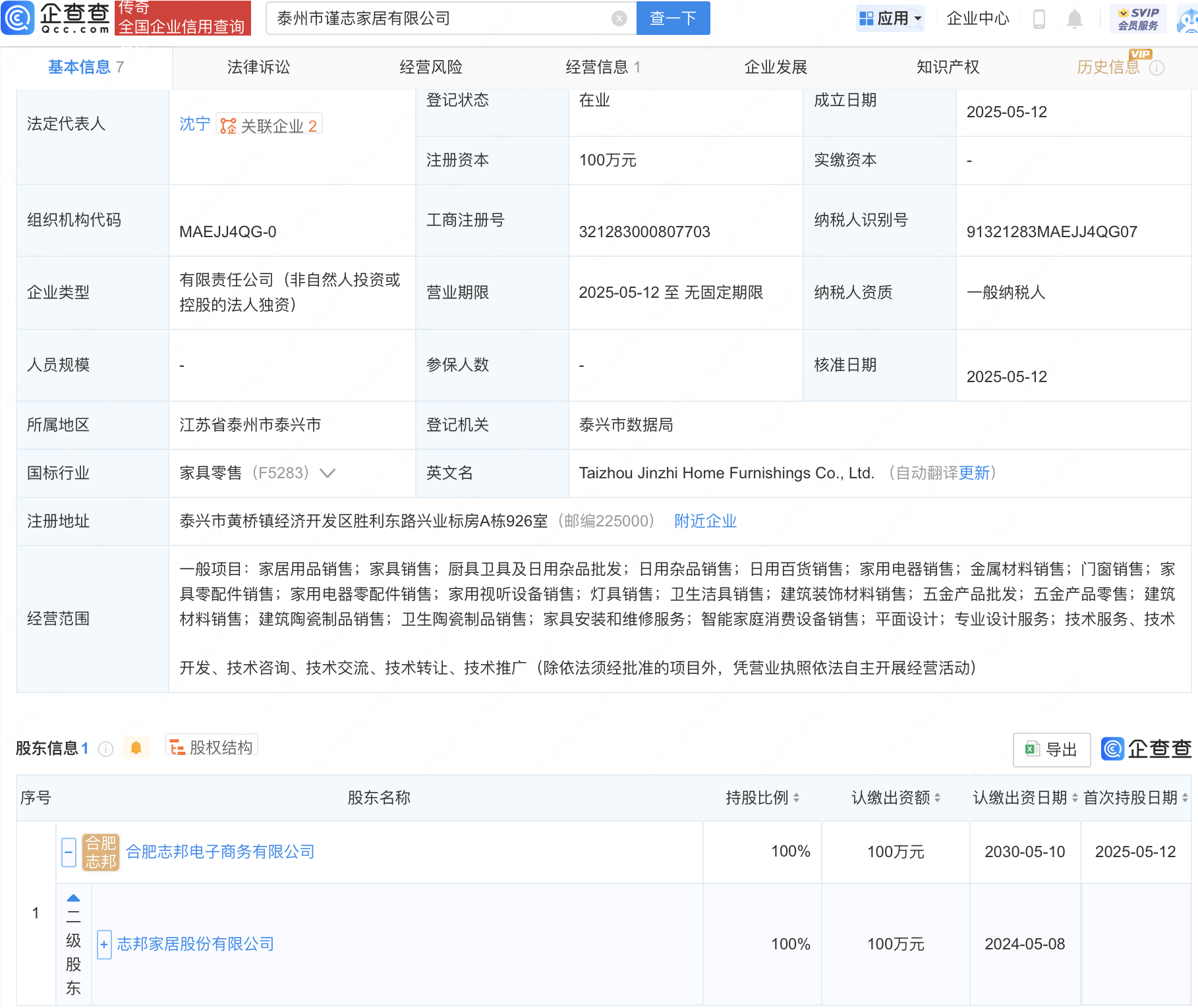Open the 应用 dropdown menu
Viewport: 1198px width, 1008px height.
pos(890,18)
